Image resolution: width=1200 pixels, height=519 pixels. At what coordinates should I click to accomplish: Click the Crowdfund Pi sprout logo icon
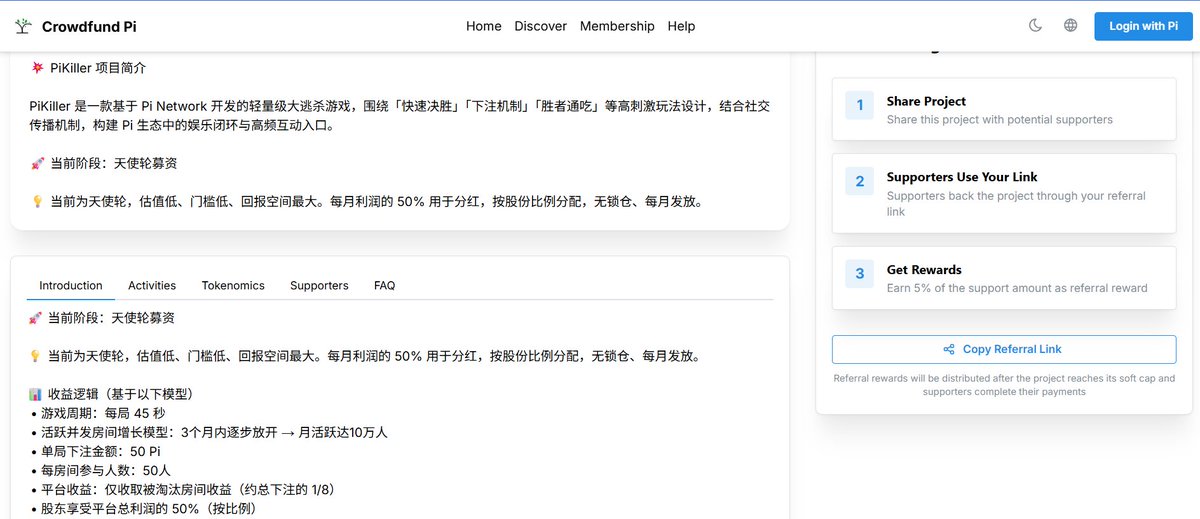click(22, 26)
